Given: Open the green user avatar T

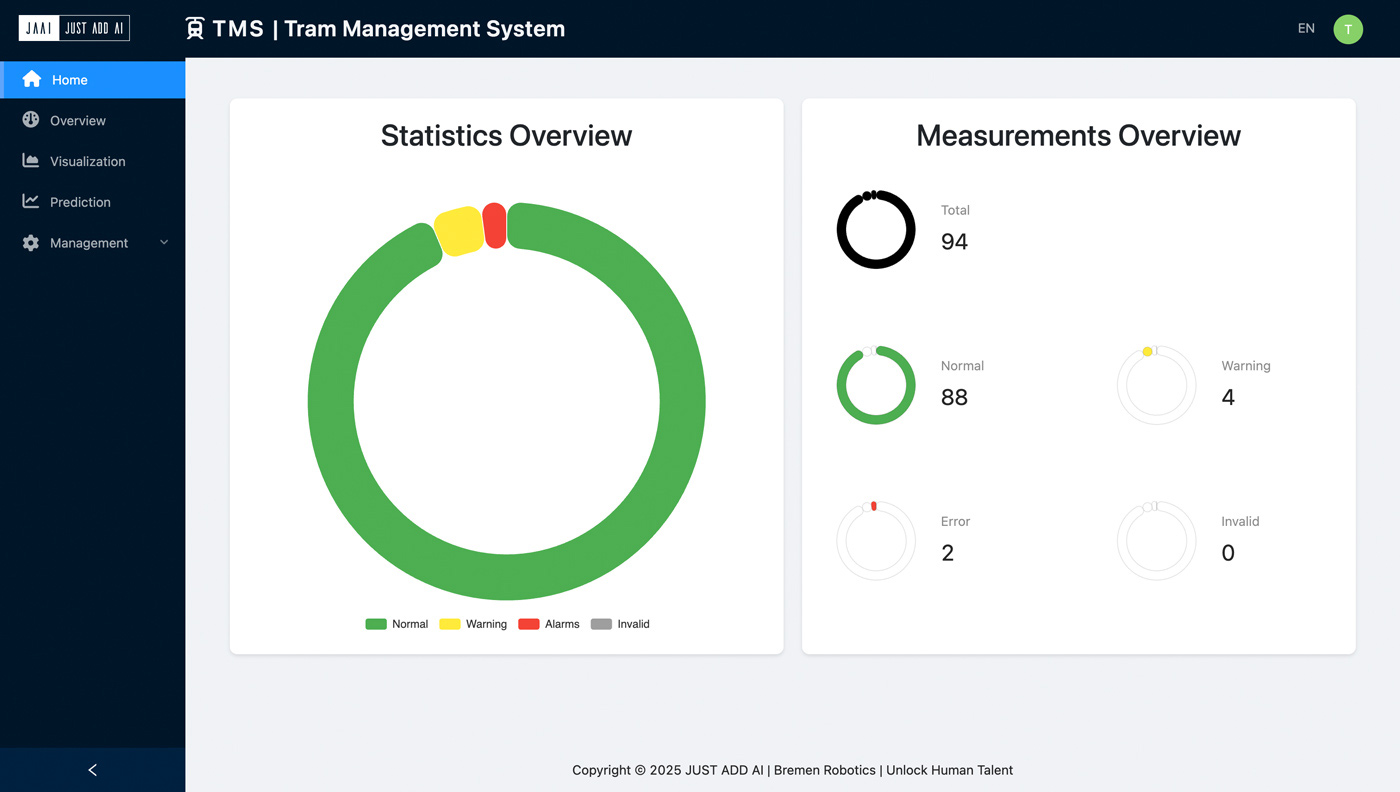Looking at the screenshot, I should (x=1347, y=29).
